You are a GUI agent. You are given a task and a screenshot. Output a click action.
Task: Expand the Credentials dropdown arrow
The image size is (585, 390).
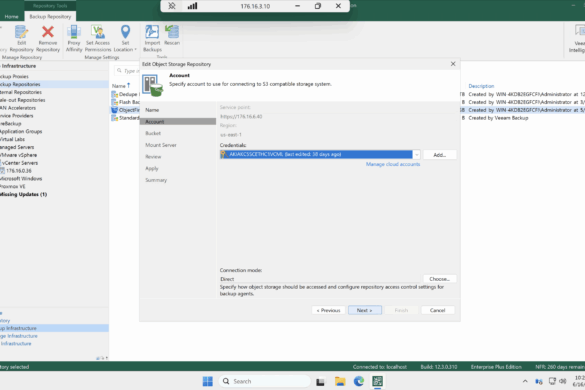[416, 155]
